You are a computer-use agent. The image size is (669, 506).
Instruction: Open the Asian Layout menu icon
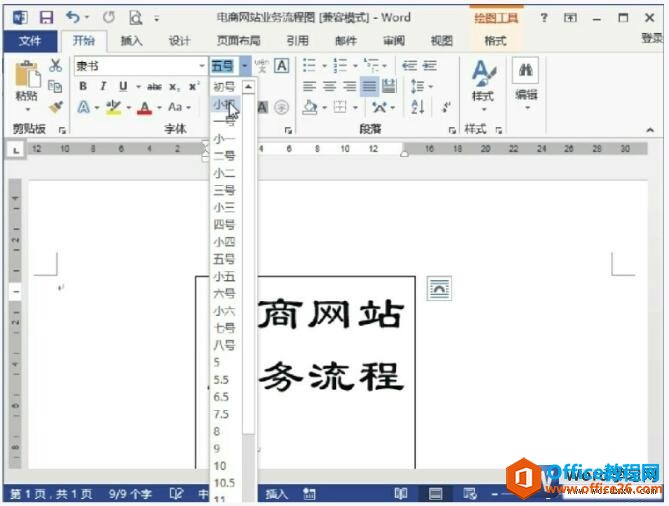coord(379,107)
